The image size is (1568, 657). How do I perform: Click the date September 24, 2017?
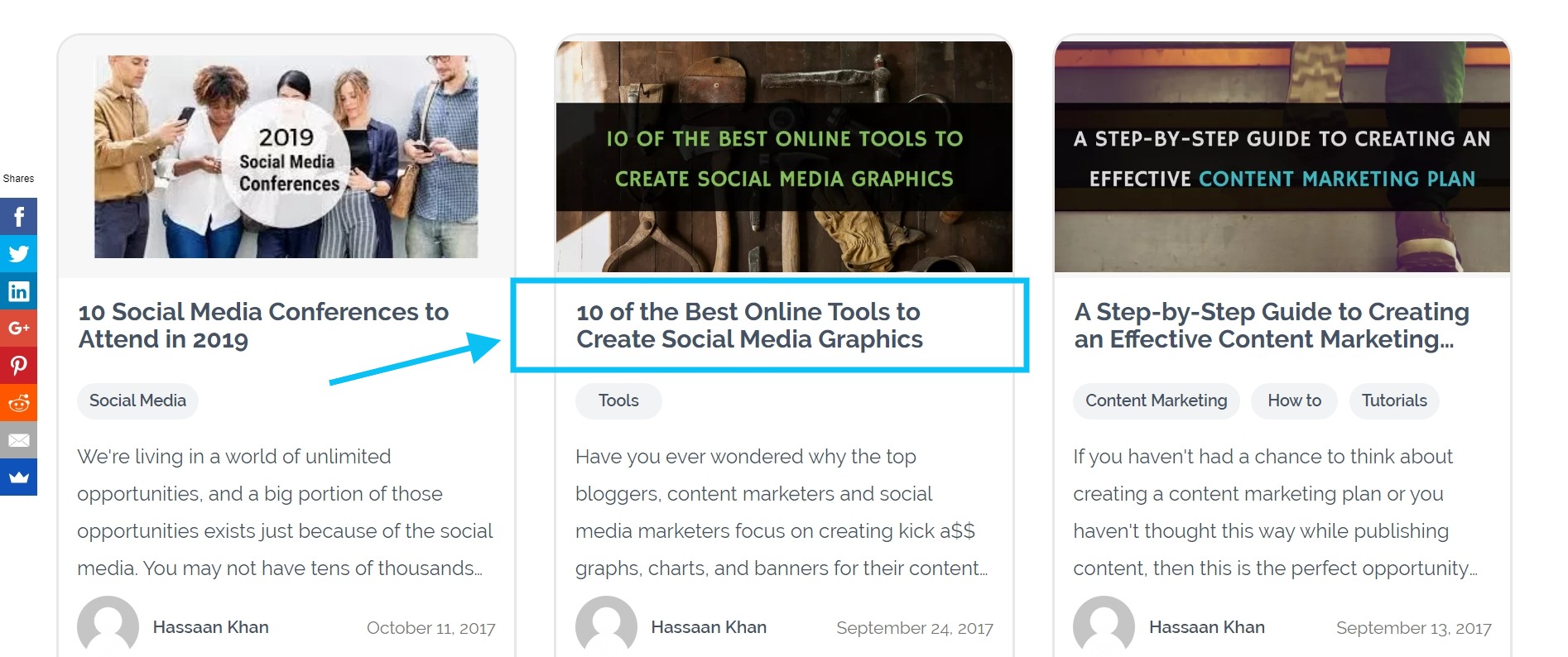pyautogui.click(x=915, y=628)
